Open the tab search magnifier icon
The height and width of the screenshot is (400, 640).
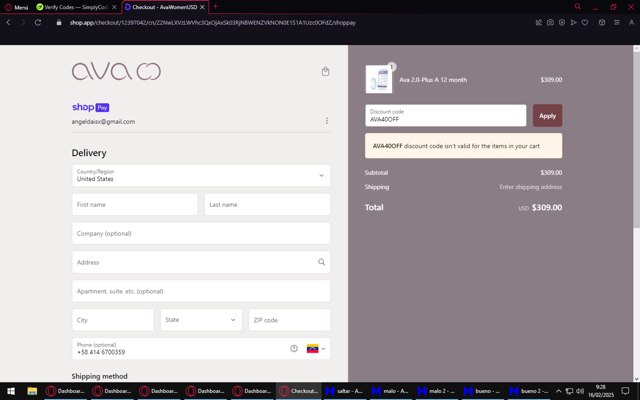click(x=577, y=7)
